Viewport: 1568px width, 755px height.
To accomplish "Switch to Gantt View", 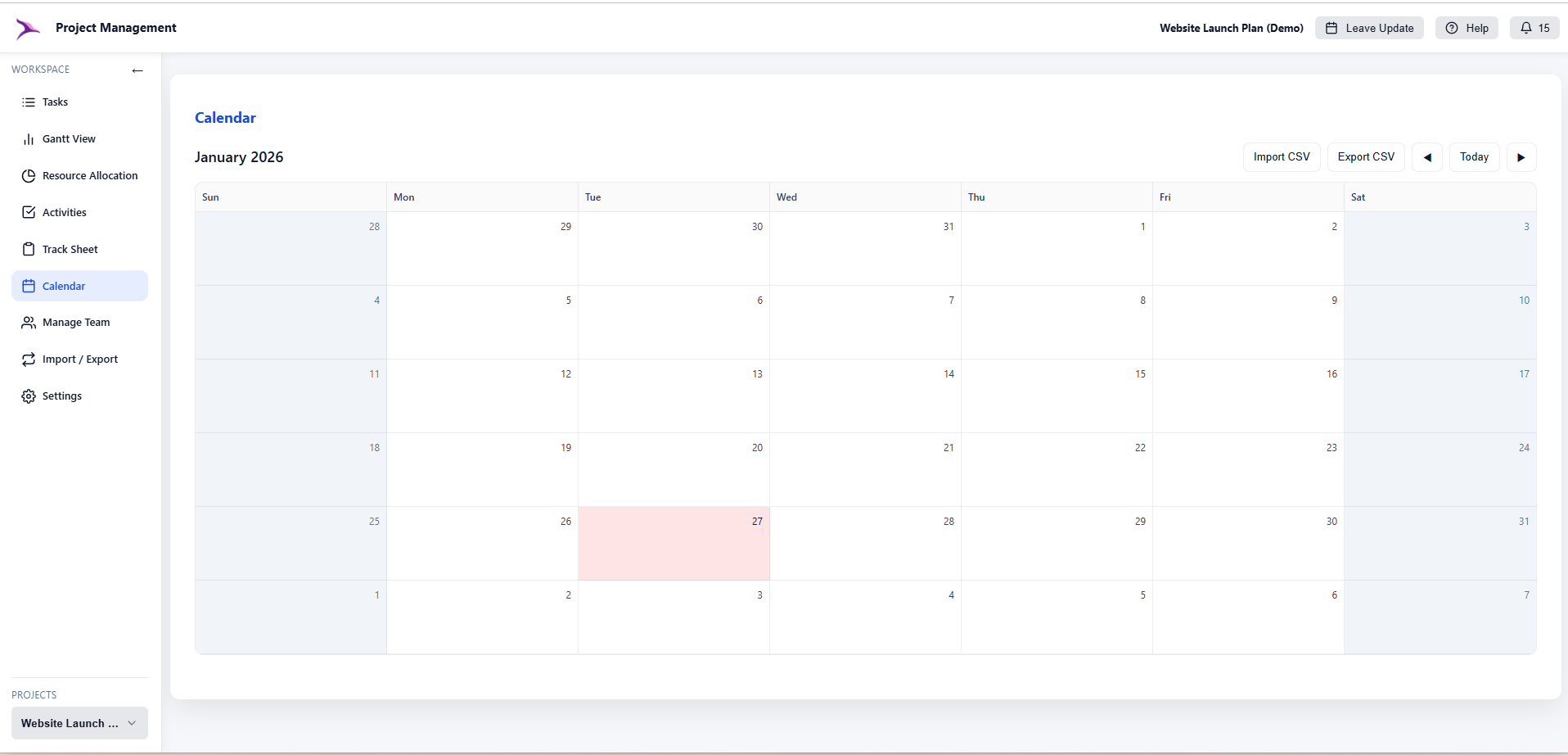I will pos(69,138).
